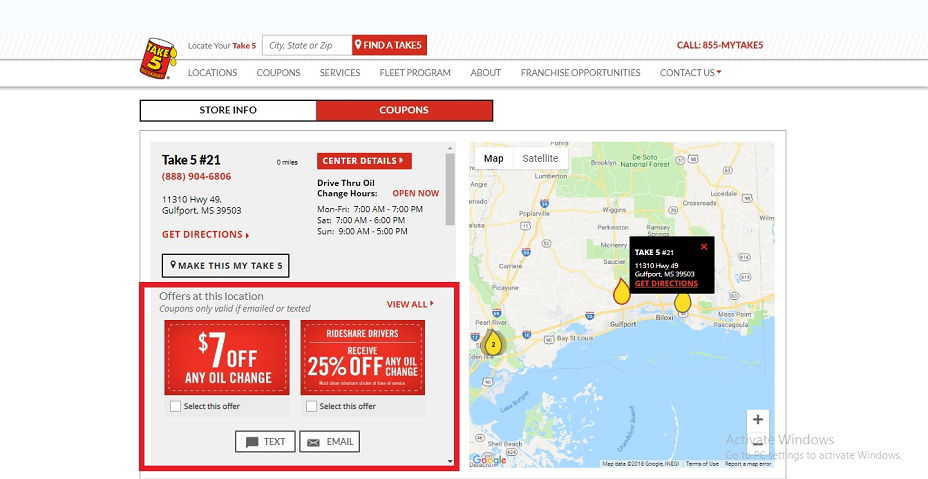Click the rideshare drivers 25% off coupon
The image size is (928, 479).
click(x=363, y=358)
